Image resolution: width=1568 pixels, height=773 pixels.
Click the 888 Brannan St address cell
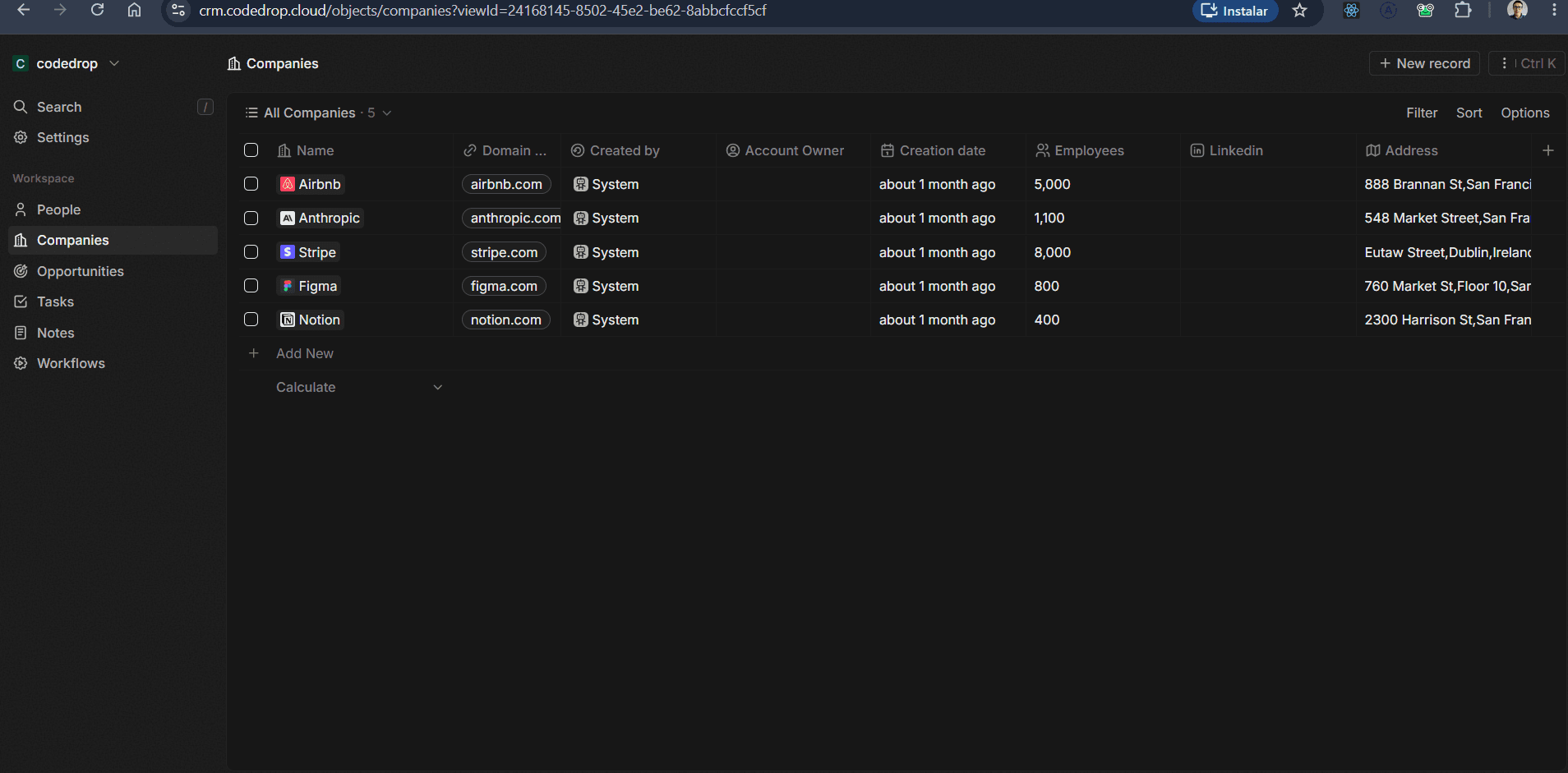1443,184
